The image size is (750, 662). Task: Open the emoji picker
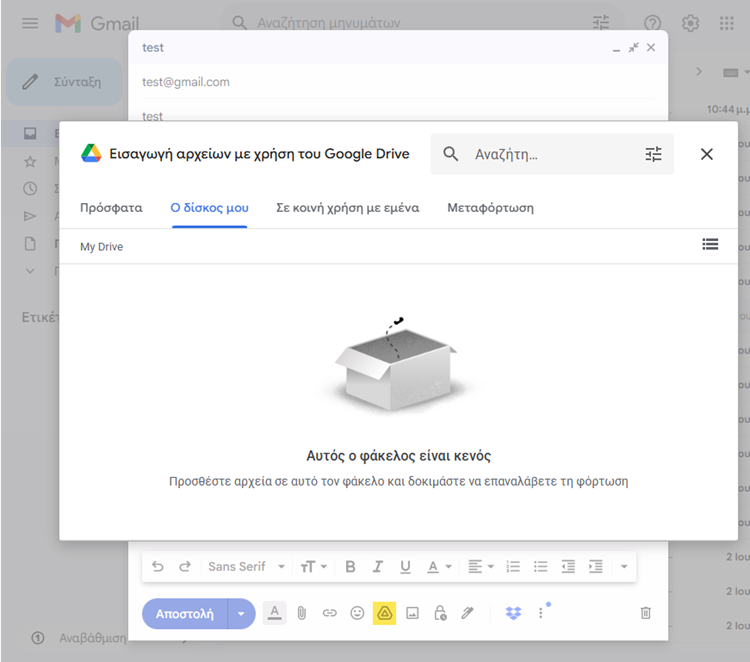357,613
